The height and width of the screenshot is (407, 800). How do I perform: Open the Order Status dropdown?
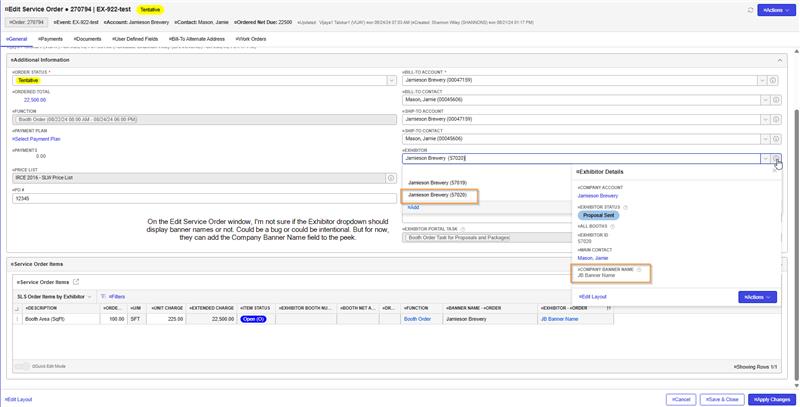point(391,81)
